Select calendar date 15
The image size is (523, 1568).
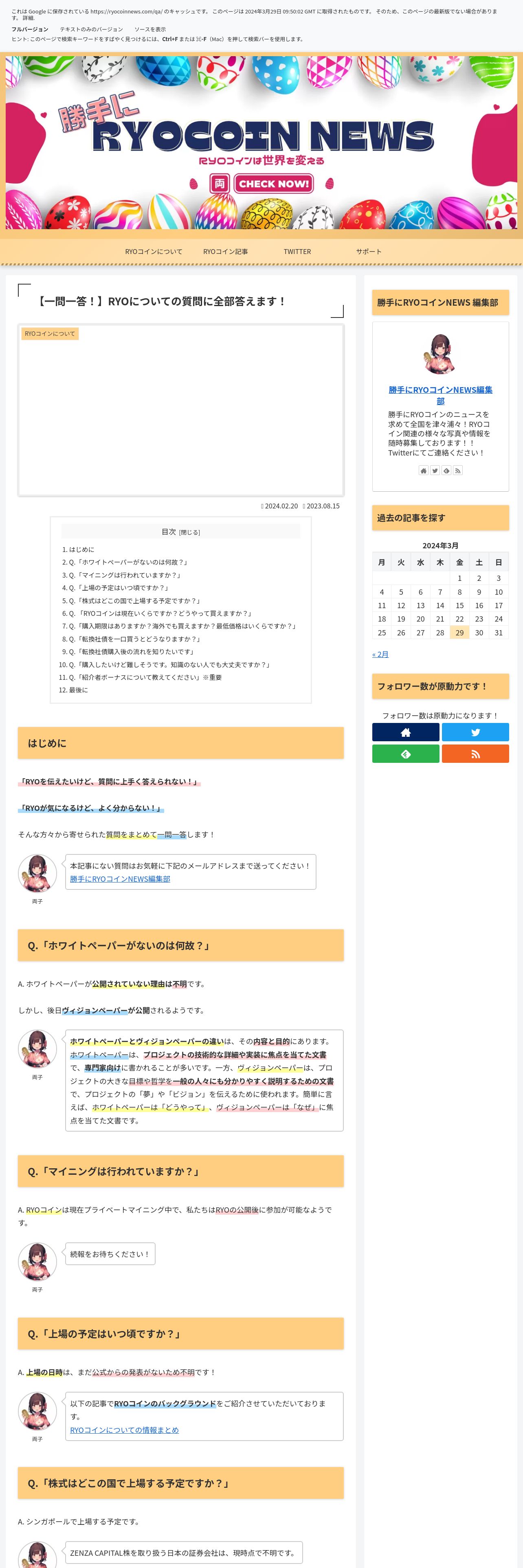(460, 606)
